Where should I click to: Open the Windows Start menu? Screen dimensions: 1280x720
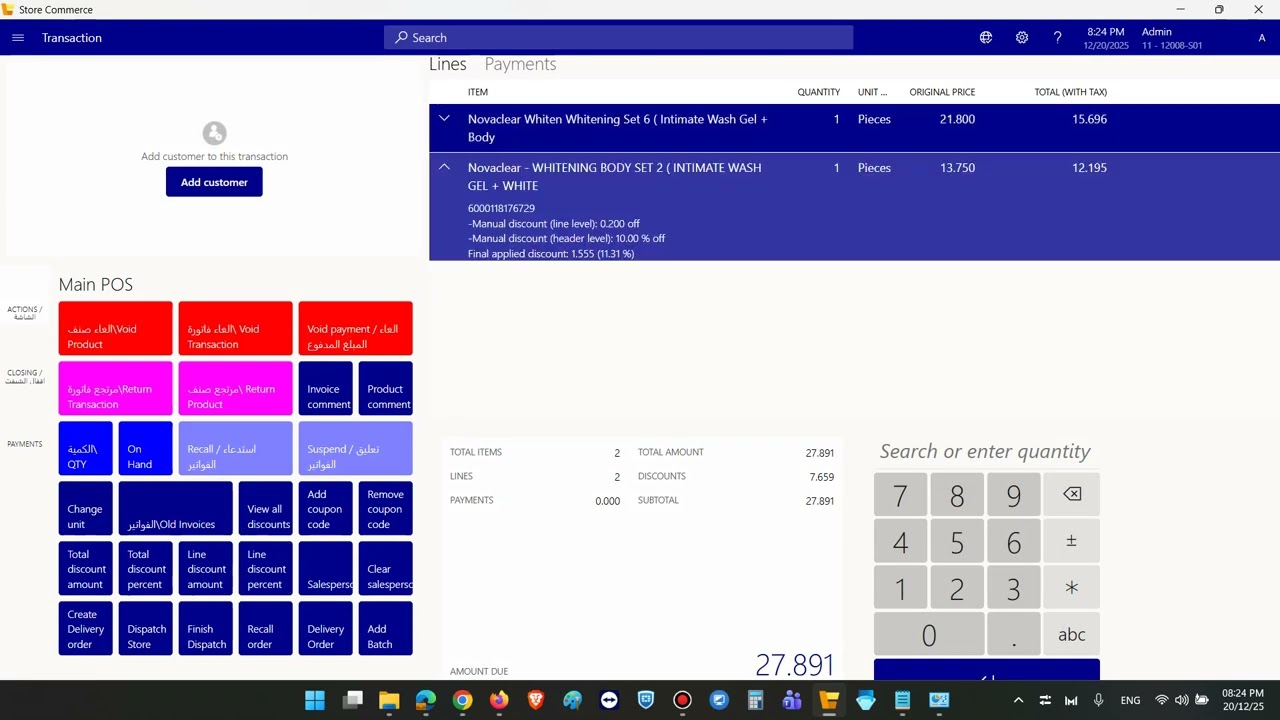pos(315,700)
